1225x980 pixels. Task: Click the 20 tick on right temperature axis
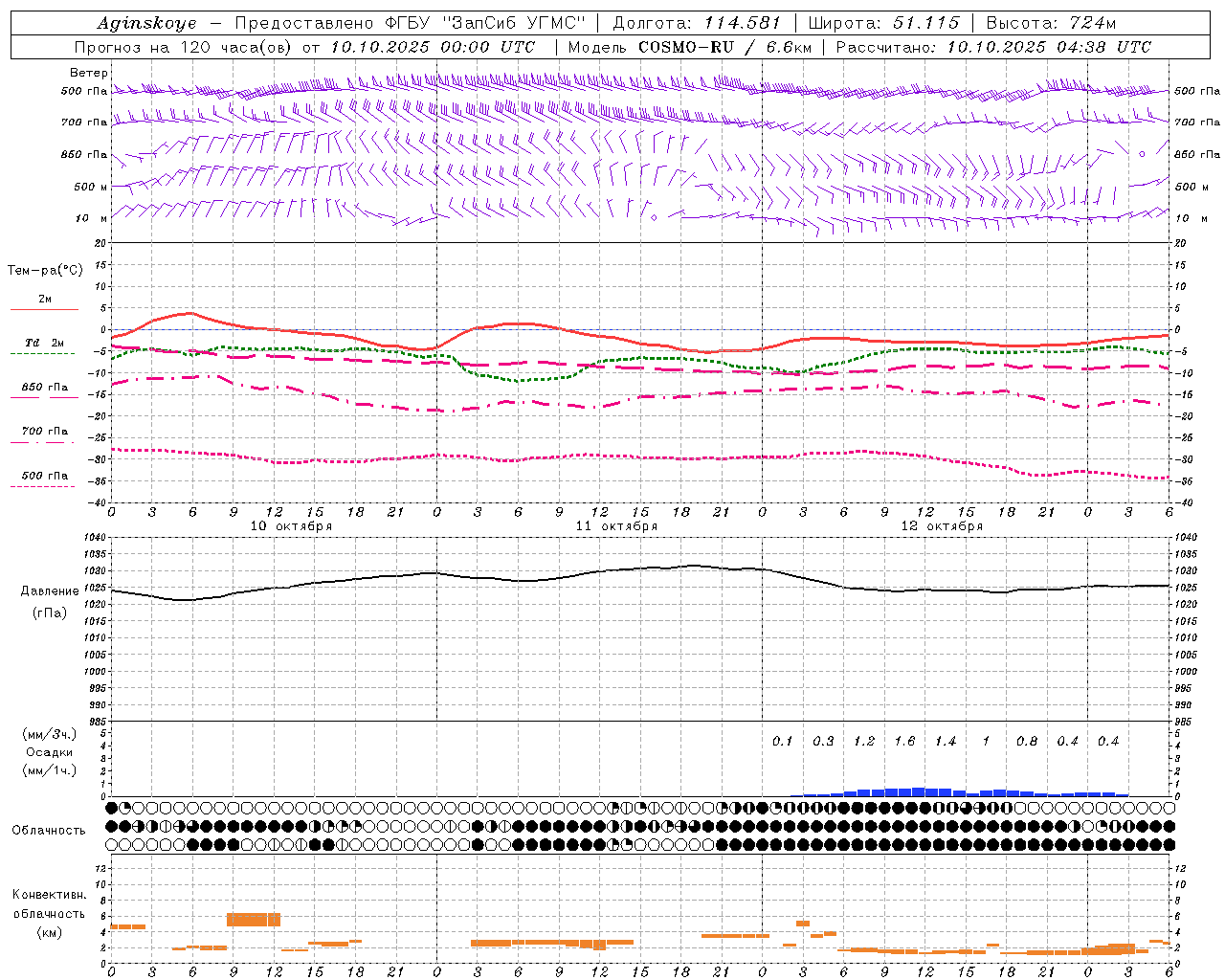[1180, 243]
